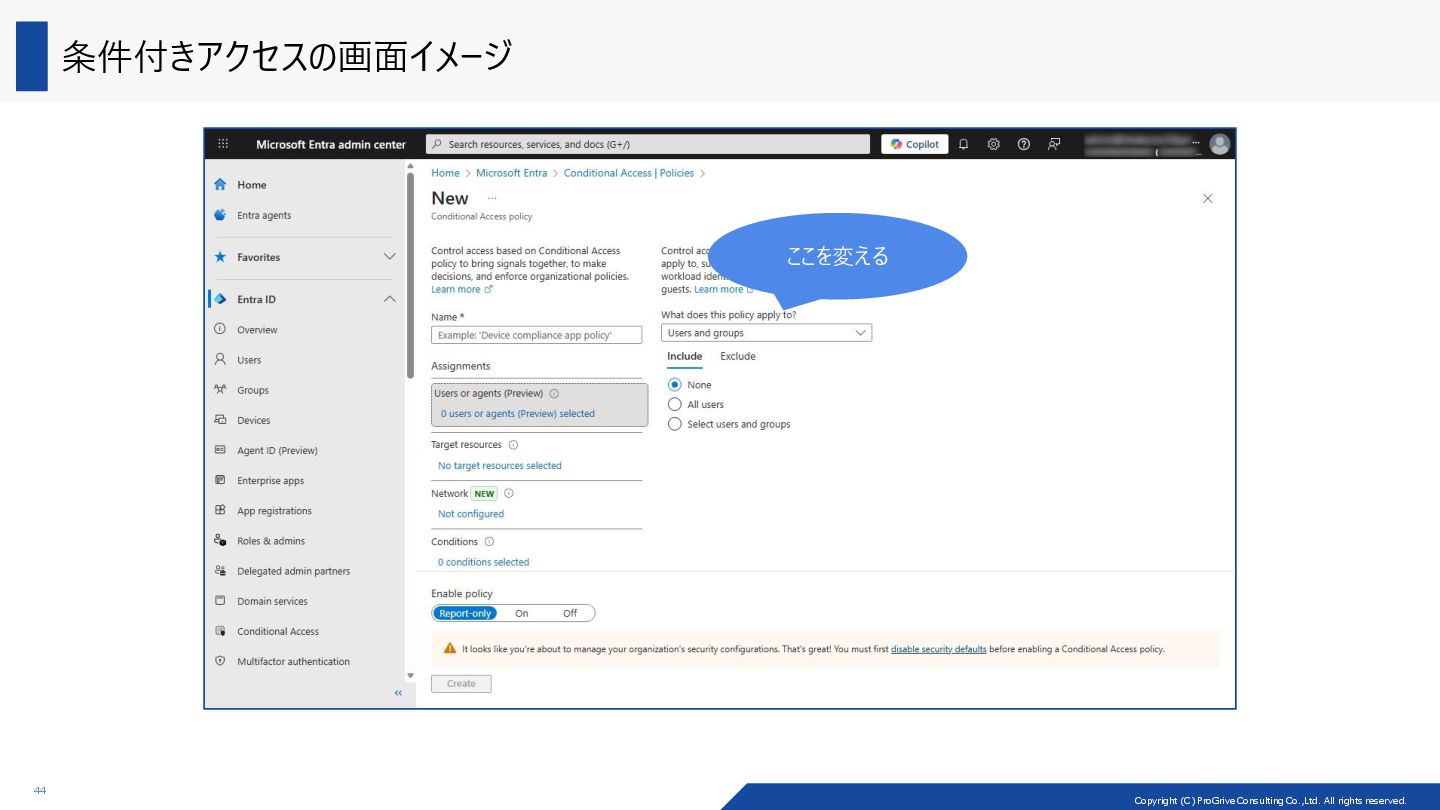The height and width of the screenshot is (810, 1440).
Task: Show info for Users or agents (Preview)
Action: [x=554, y=394]
